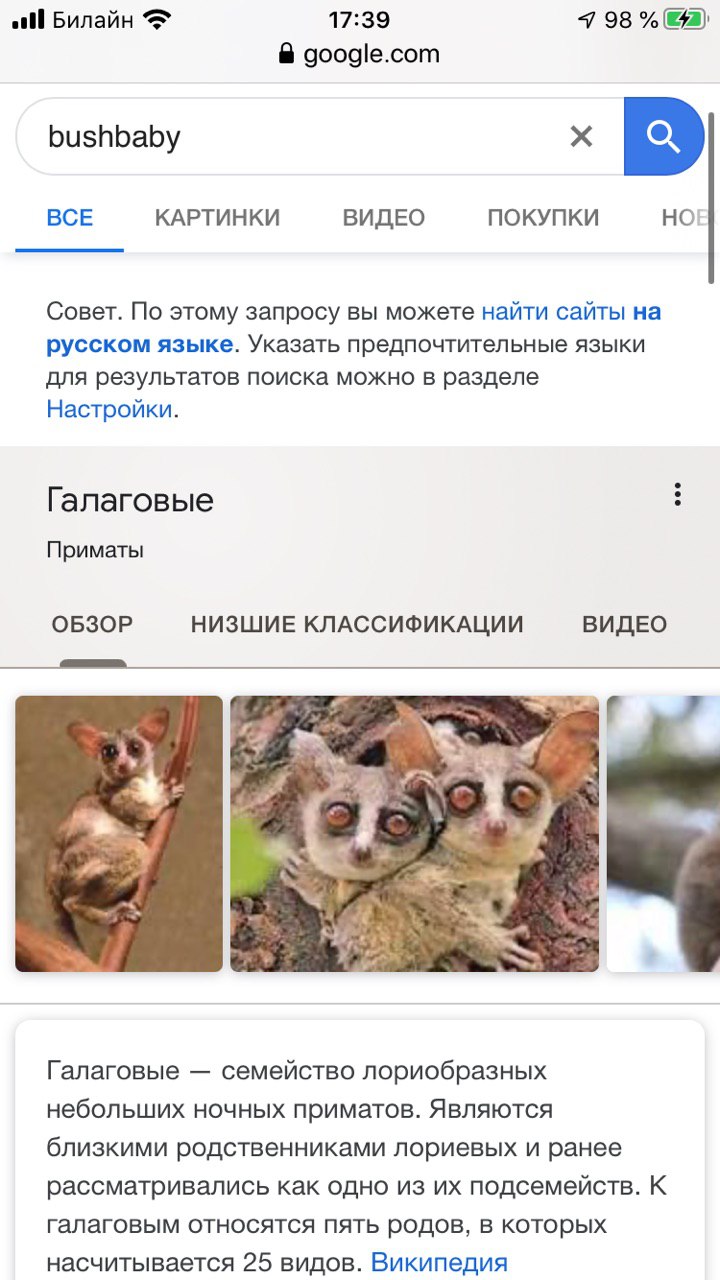Open the Википедия source link
The height and width of the screenshot is (1280, 720).
[439, 1262]
